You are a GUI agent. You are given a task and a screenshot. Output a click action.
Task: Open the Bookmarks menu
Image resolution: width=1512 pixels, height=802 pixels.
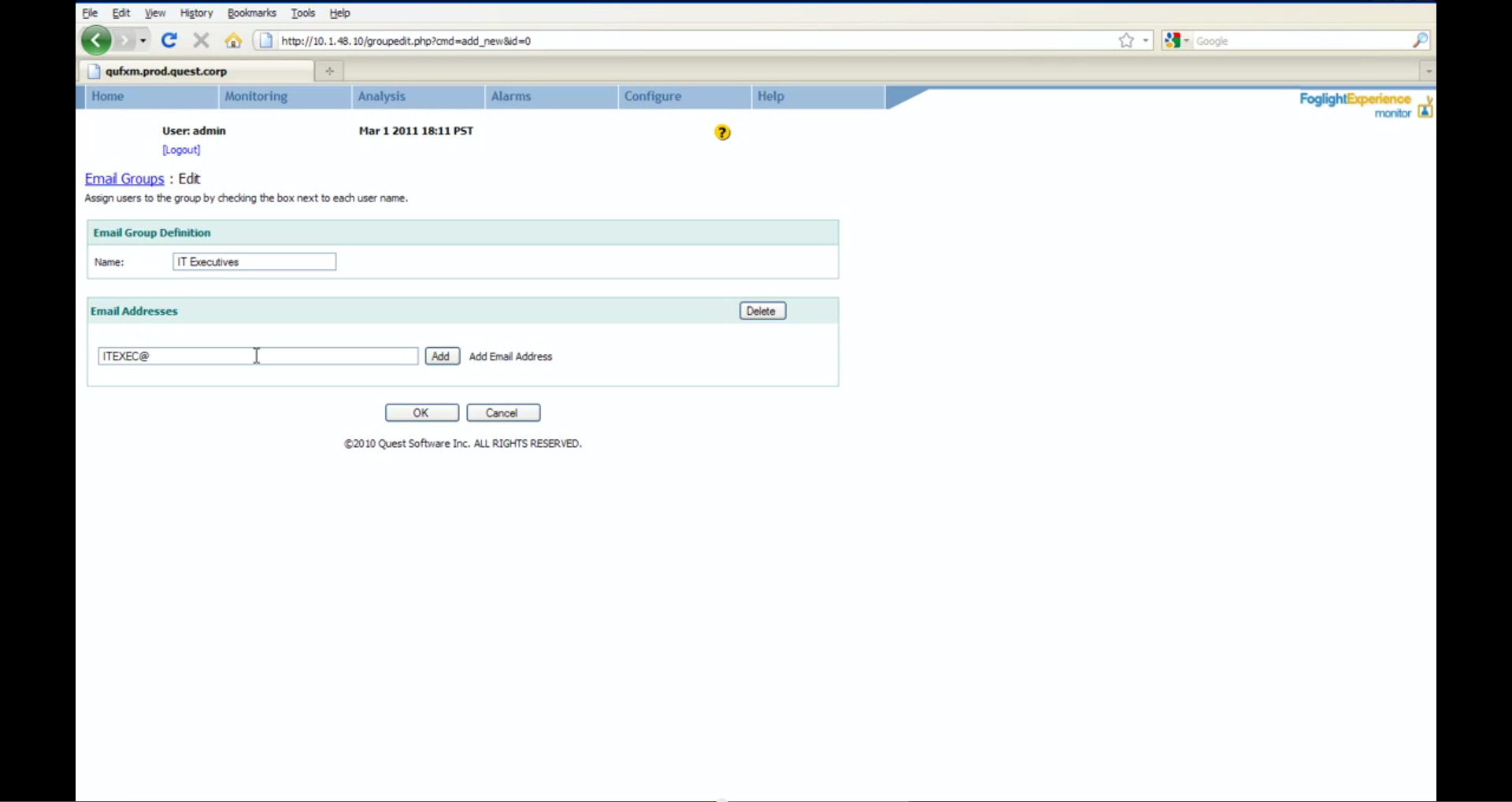click(x=252, y=13)
